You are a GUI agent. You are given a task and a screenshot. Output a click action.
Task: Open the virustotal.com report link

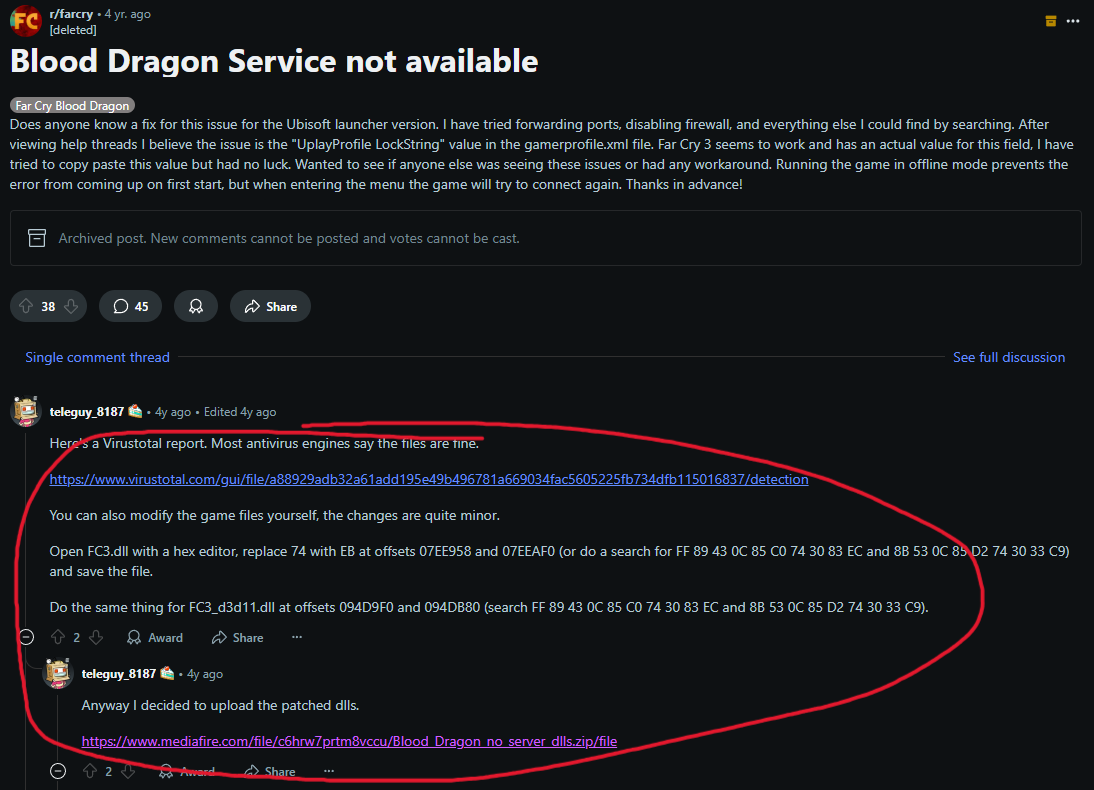pos(428,479)
